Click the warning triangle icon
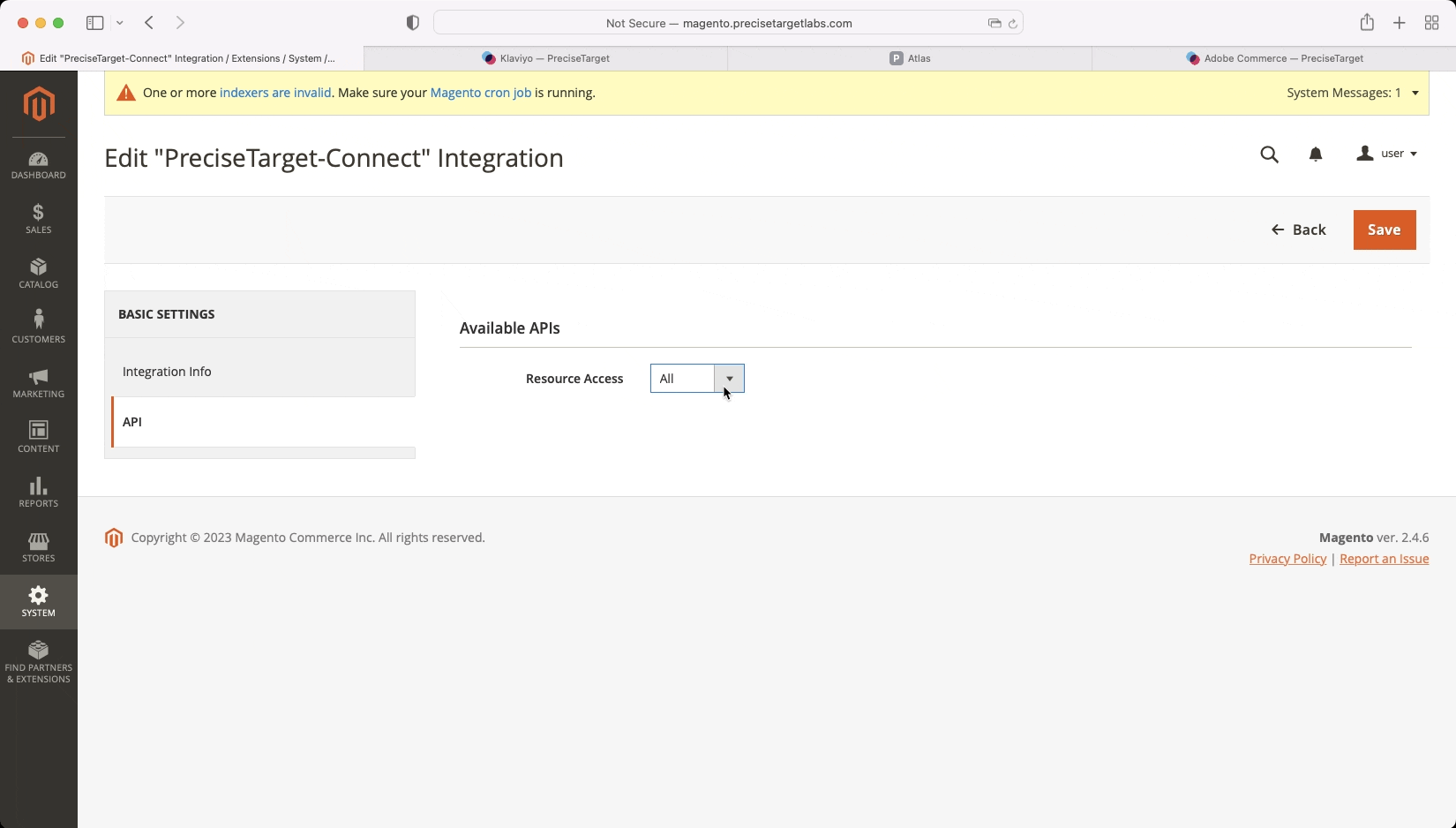This screenshot has width=1456, height=828. [126, 93]
